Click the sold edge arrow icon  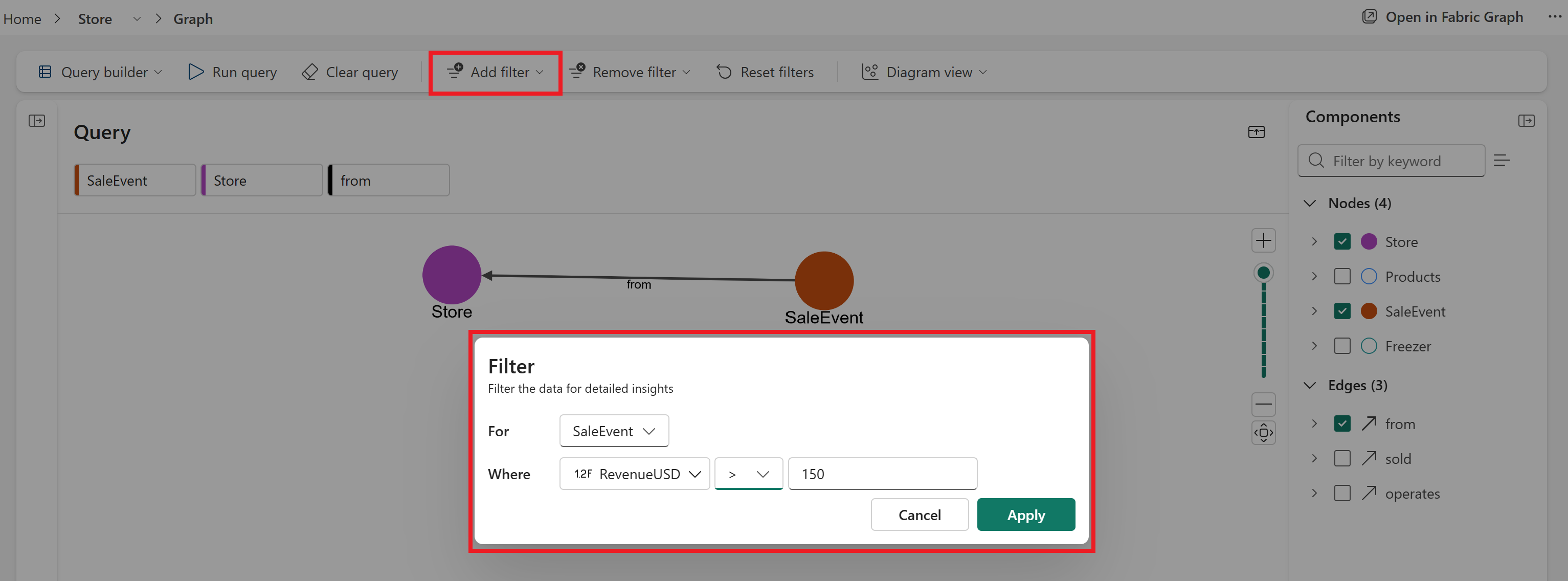point(1369,458)
